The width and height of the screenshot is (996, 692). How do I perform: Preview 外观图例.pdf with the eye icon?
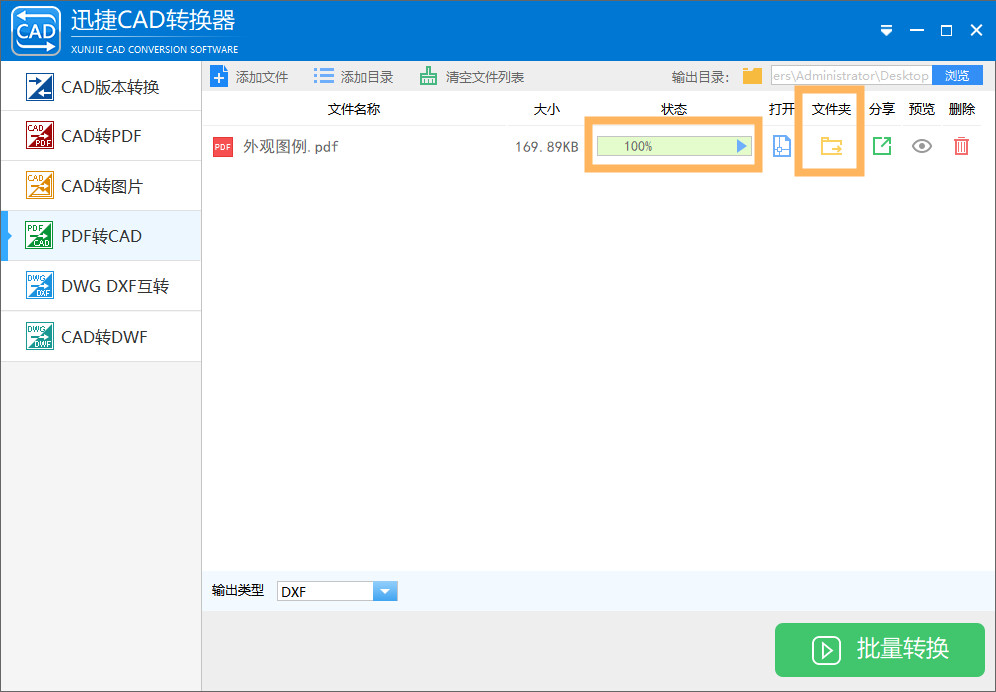pyautogui.click(x=922, y=146)
